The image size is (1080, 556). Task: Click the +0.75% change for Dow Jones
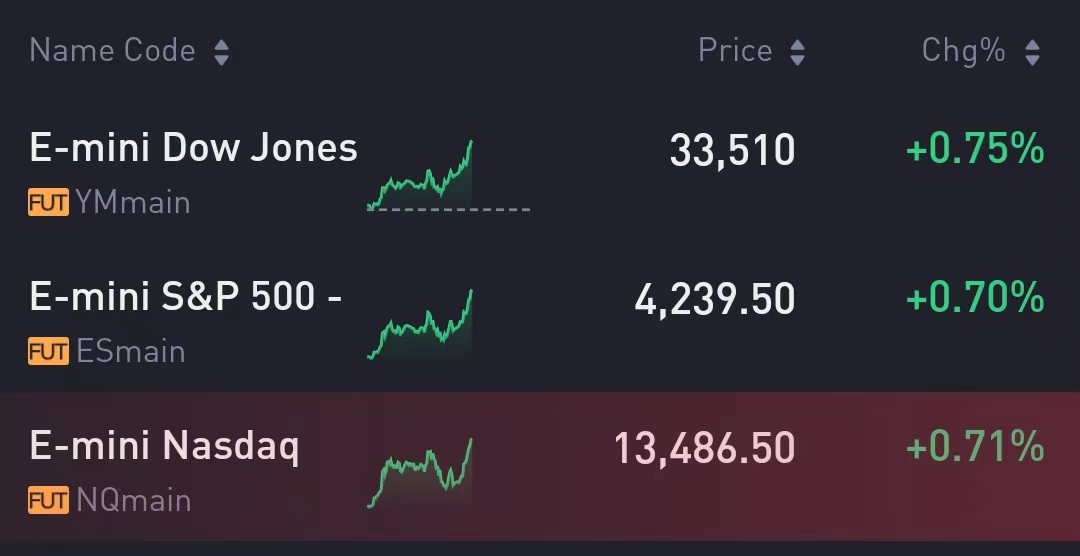[x=975, y=150]
